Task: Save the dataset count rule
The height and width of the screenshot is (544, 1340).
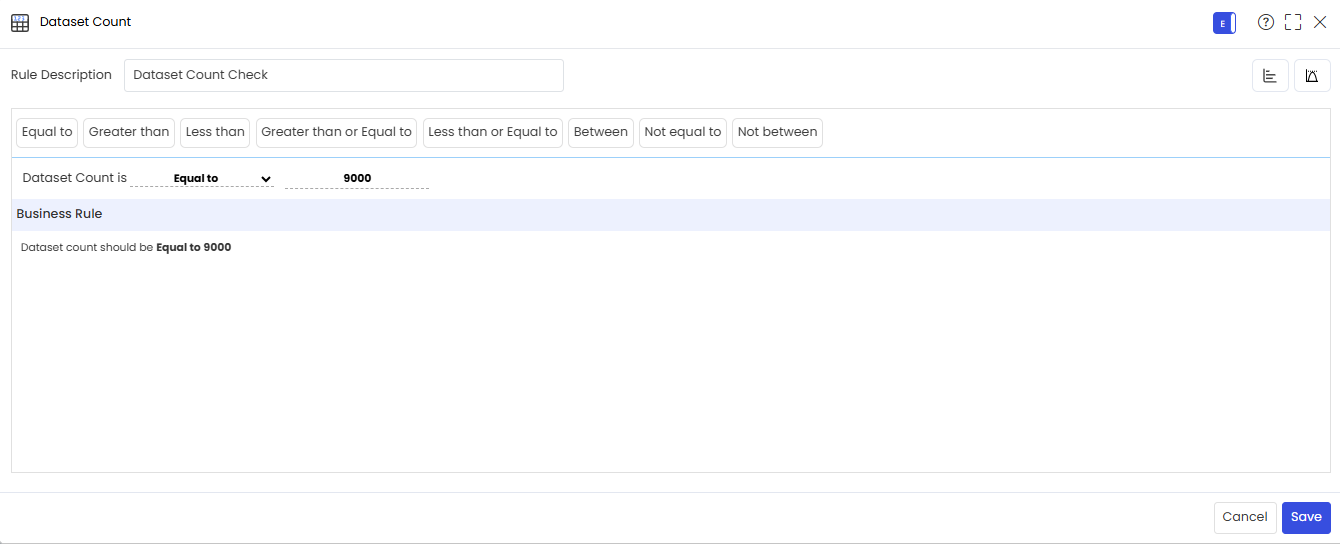Action: pyautogui.click(x=1306, y=517)
